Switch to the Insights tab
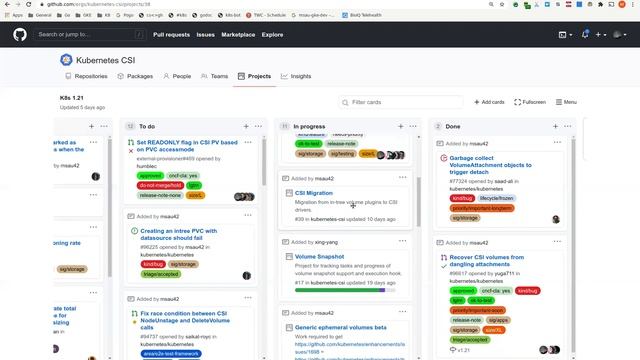The width and height of the screenshot is (640, 360). point(296,76)
